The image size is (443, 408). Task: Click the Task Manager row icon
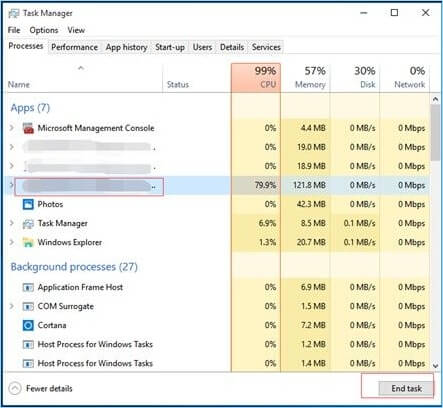28,223
